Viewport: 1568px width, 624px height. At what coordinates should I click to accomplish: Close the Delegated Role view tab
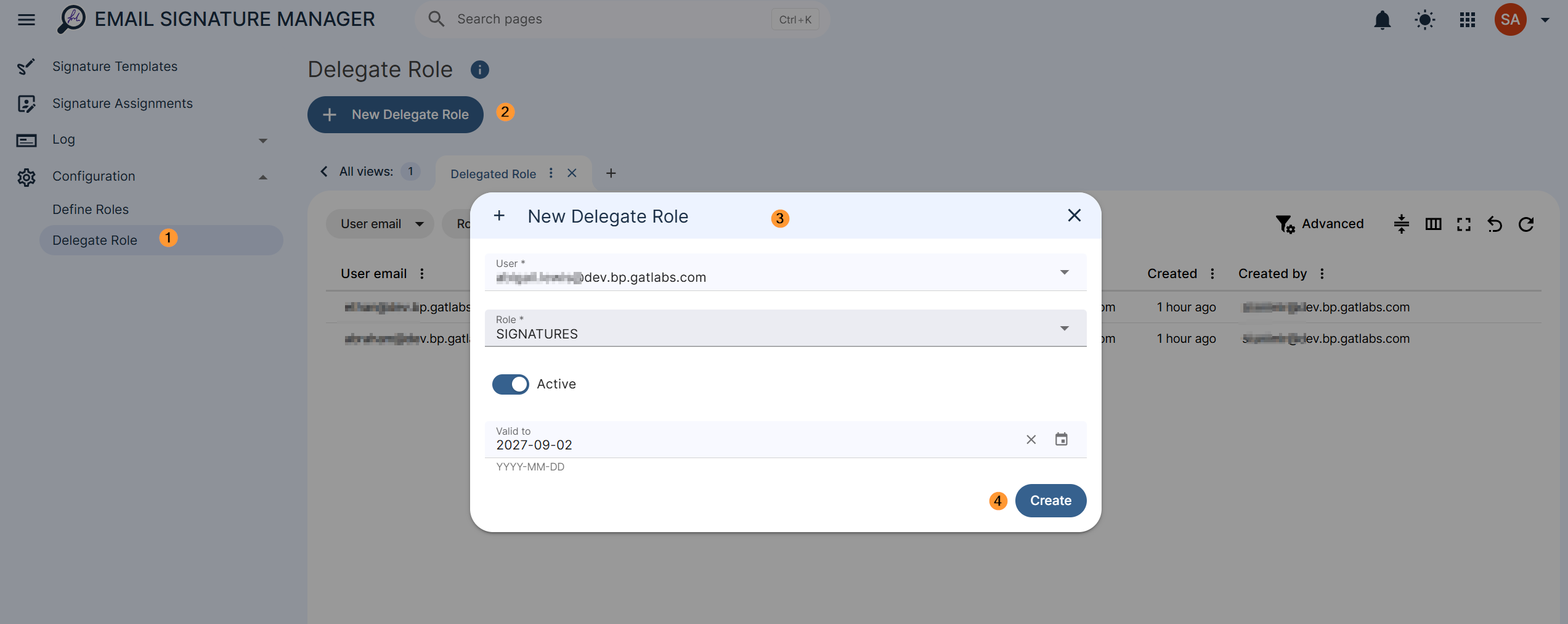coord(572,173)
